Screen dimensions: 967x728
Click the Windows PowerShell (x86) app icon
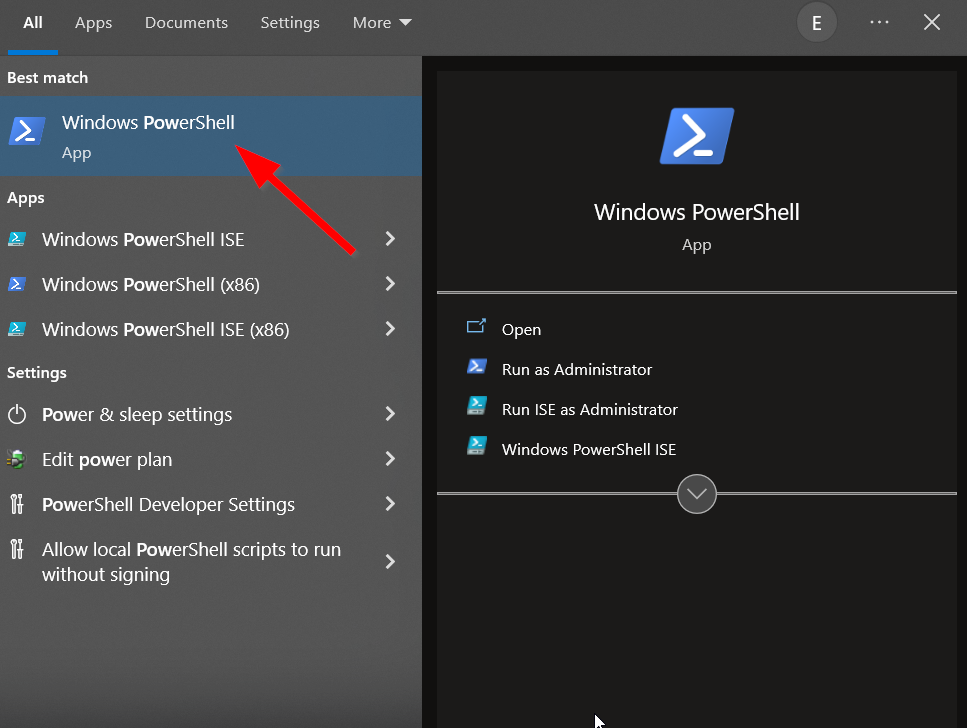click(x=17, y=284)
